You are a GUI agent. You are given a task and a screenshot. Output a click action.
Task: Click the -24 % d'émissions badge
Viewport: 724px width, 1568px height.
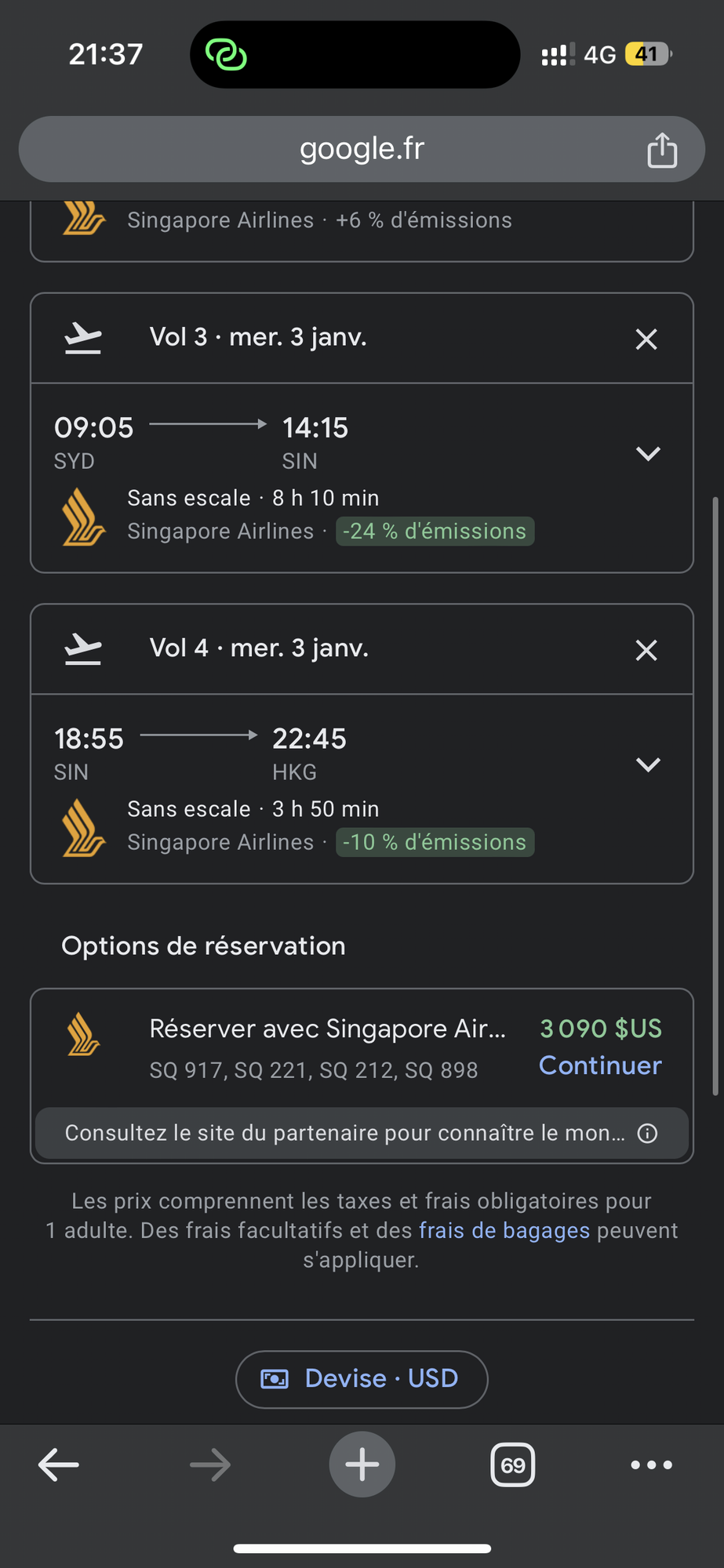click(x=435, y=531)
